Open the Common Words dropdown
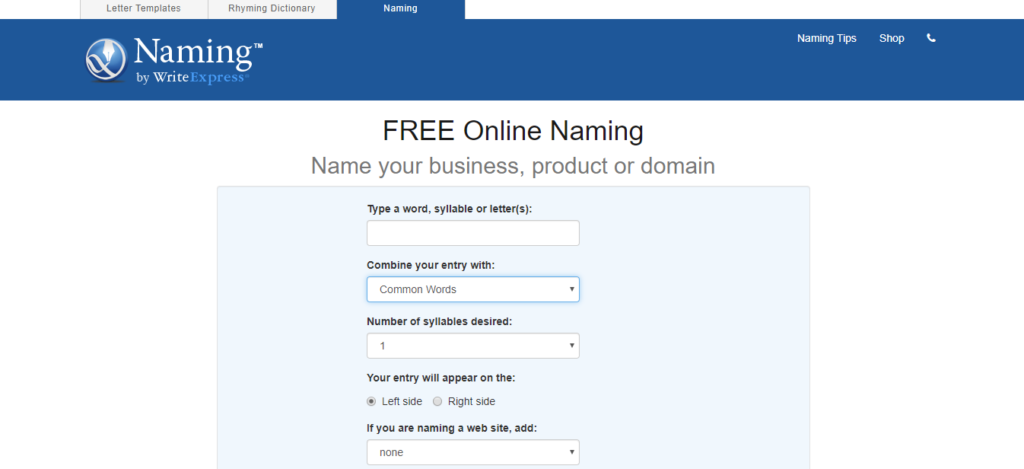The image size is (1024, 469). coord(473,289)
